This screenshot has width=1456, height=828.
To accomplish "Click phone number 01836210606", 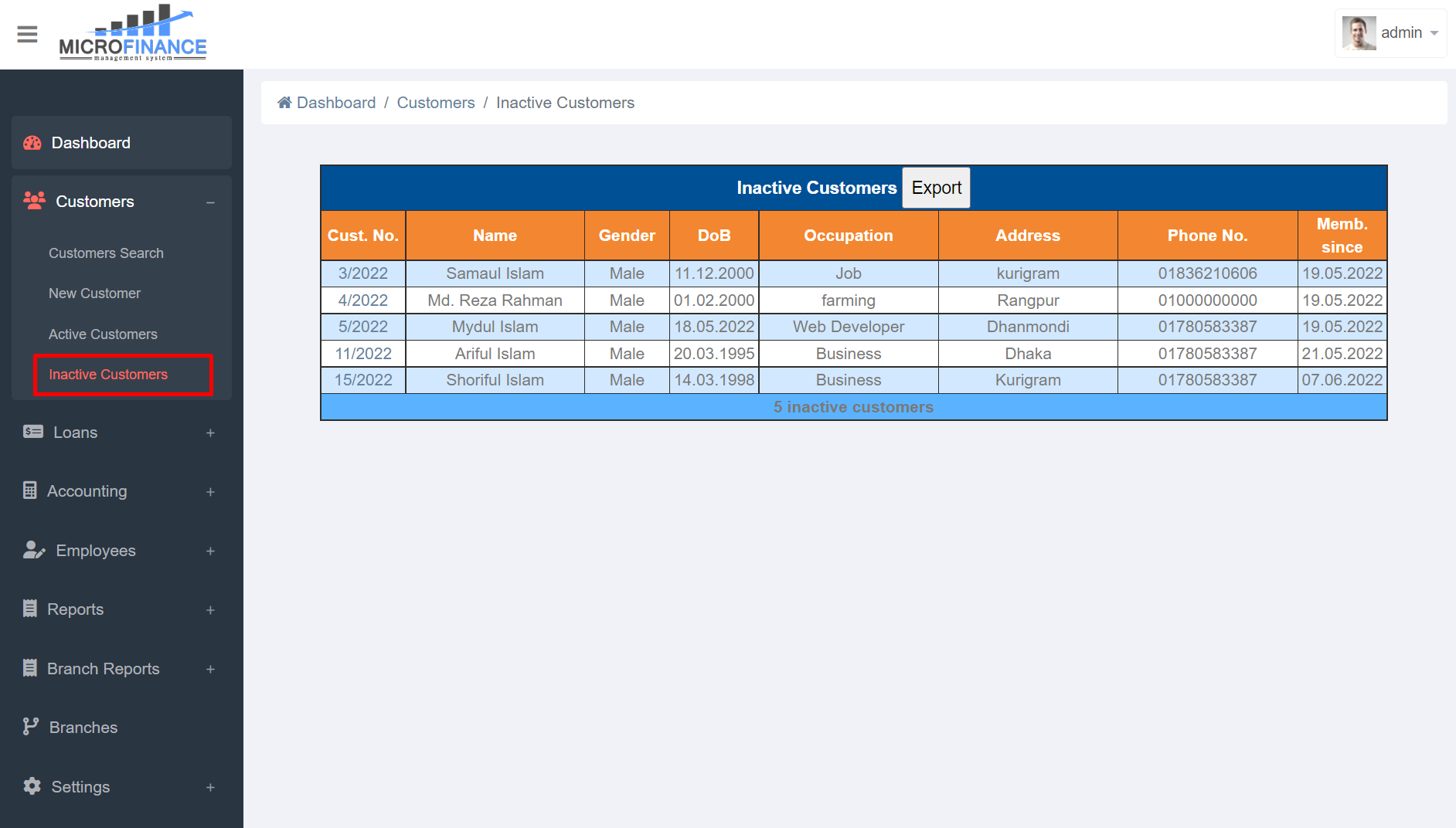I will tap(1207, 273).
